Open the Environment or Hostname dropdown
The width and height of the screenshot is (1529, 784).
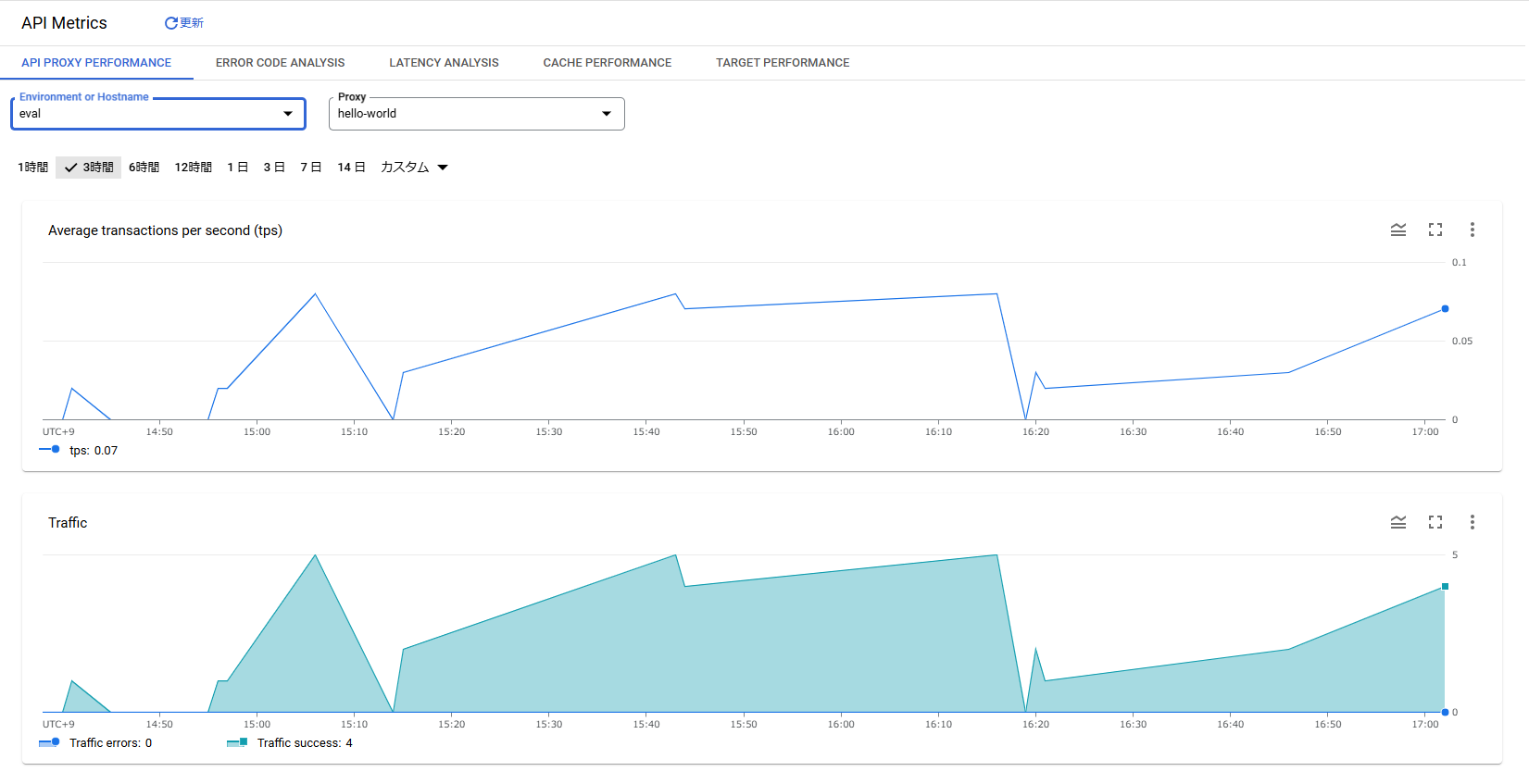(x=157, y=114)
